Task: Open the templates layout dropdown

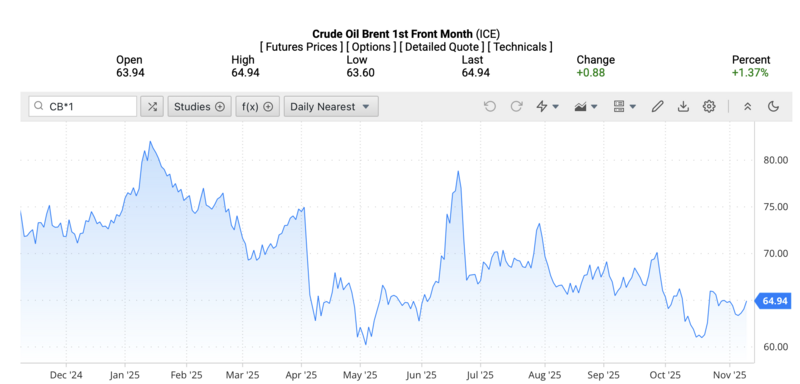Action: coord(624,107)
